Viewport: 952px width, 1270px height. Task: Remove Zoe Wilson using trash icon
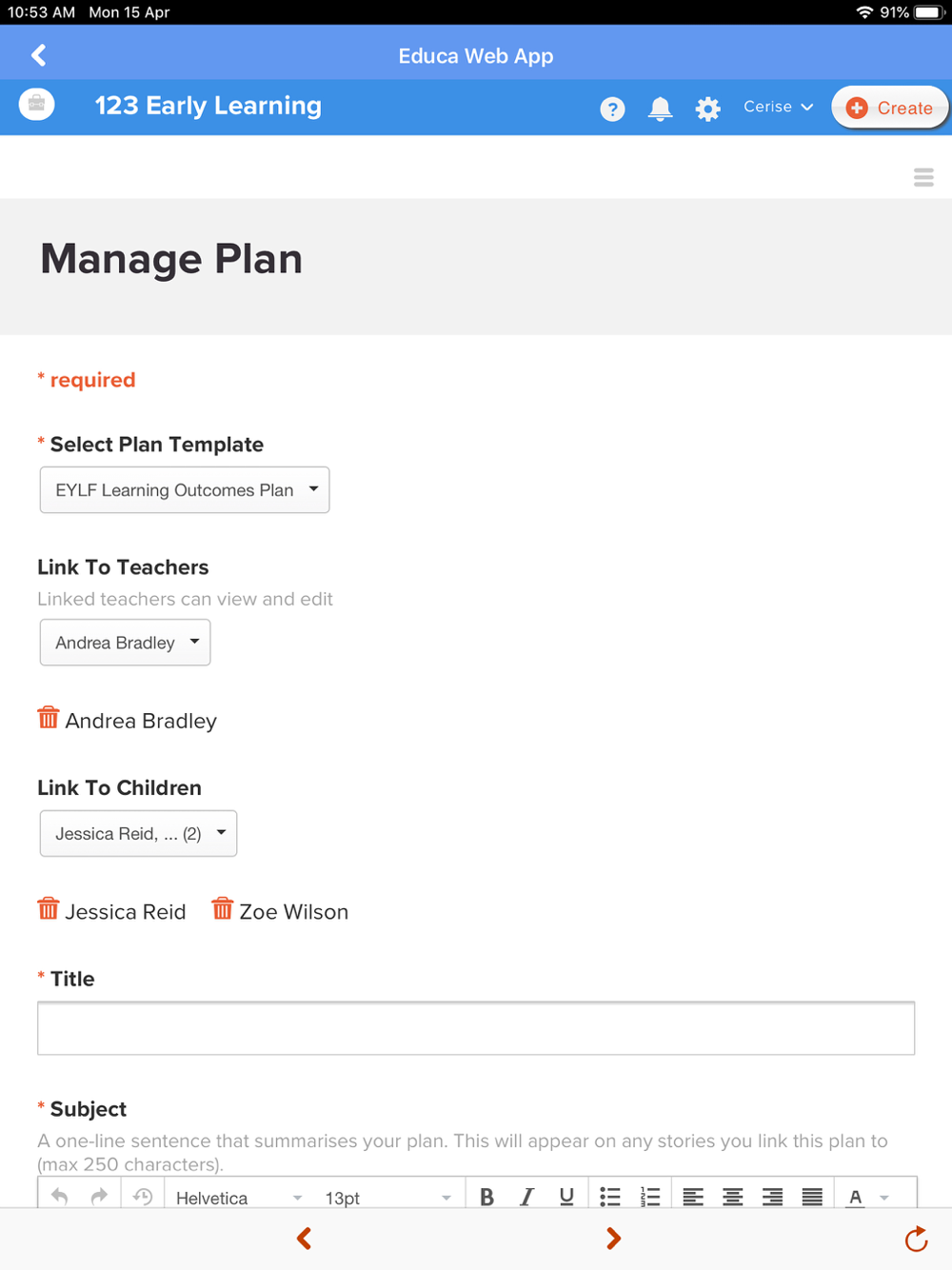(x=222, y=909)
